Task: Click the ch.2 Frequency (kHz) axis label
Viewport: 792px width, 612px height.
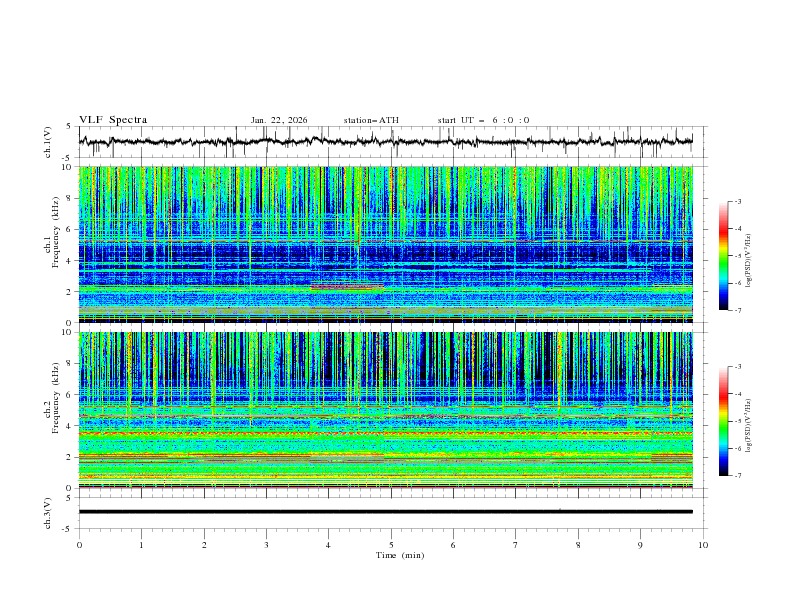Action: click(x=53, y=398)
